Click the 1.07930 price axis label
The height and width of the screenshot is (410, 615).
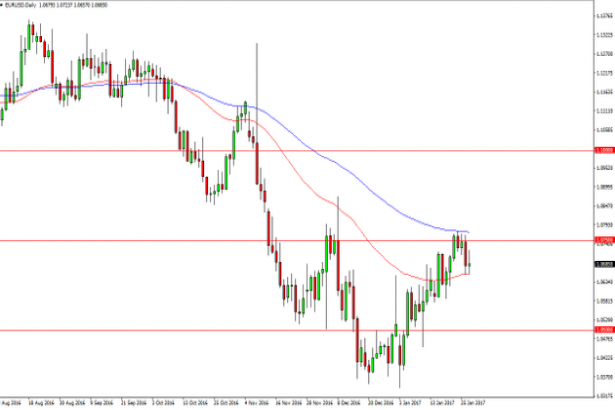pyautogui.click(x=604, y=225)
